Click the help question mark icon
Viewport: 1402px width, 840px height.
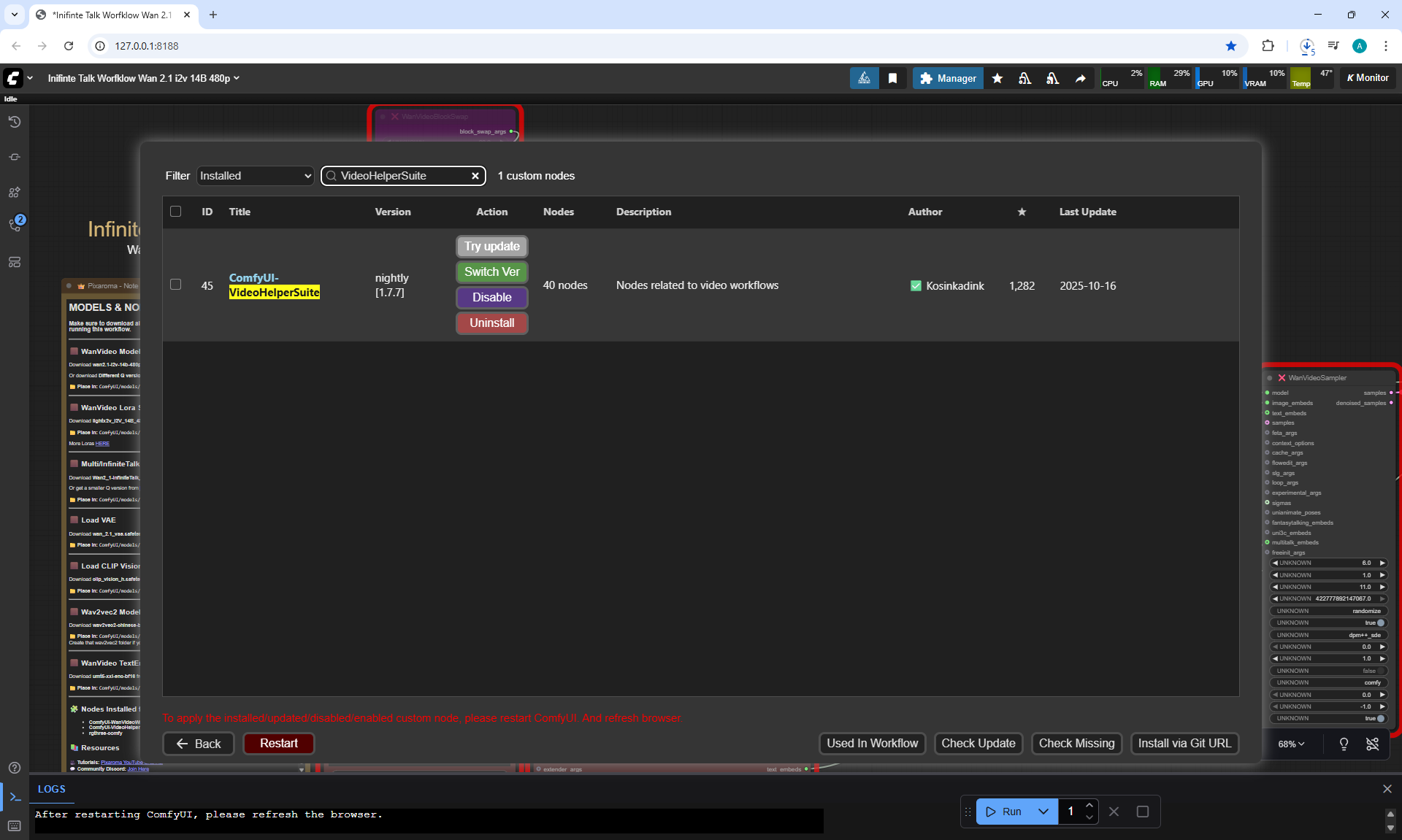[x=14, y=768]
